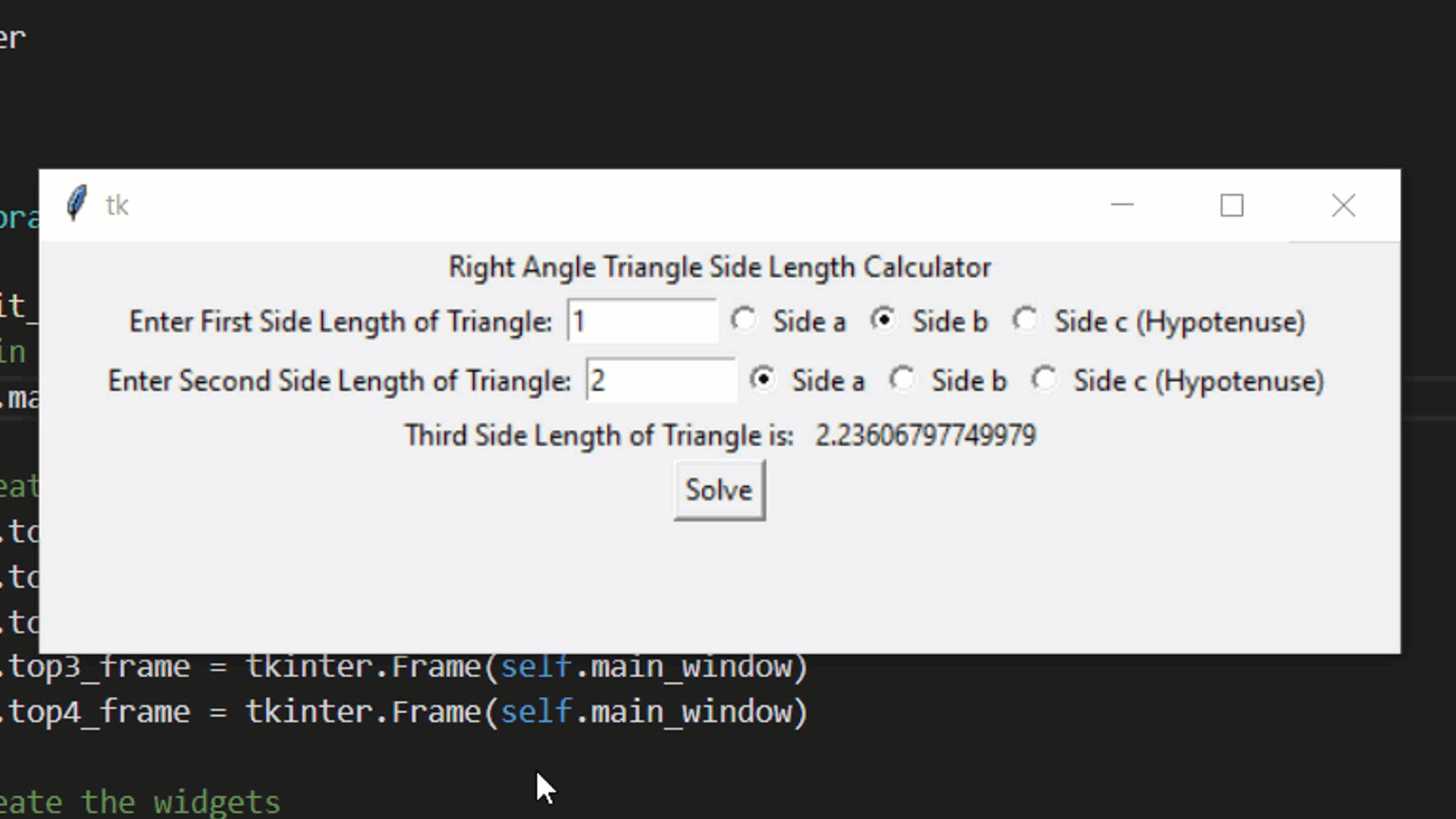Image resolution: width=1456 pixels, height=819 pixels.
Task: Click the tk feather icon in title bar
Action: point(77,204)
